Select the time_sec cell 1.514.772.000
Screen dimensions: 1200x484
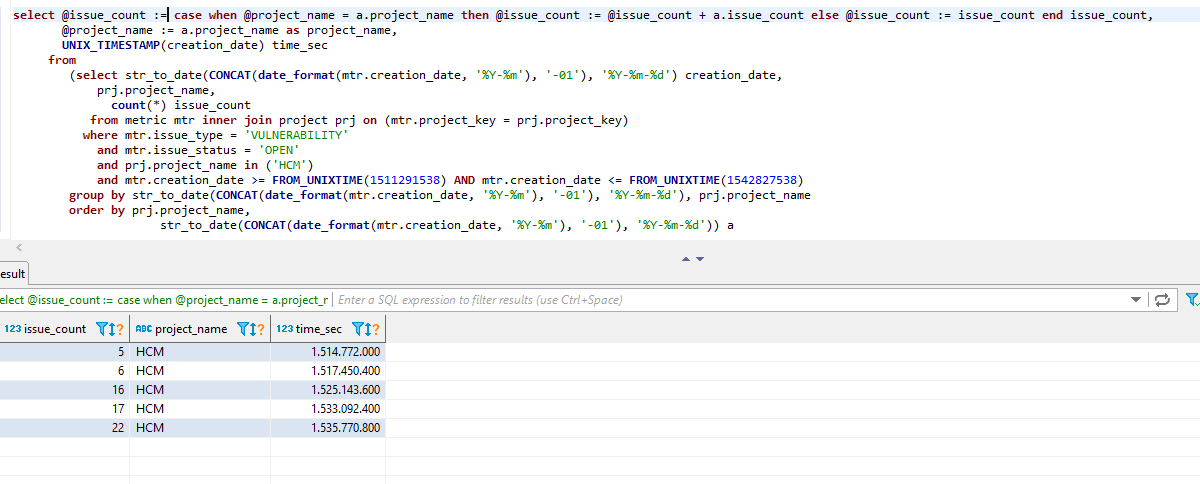[x=328, y=351]
